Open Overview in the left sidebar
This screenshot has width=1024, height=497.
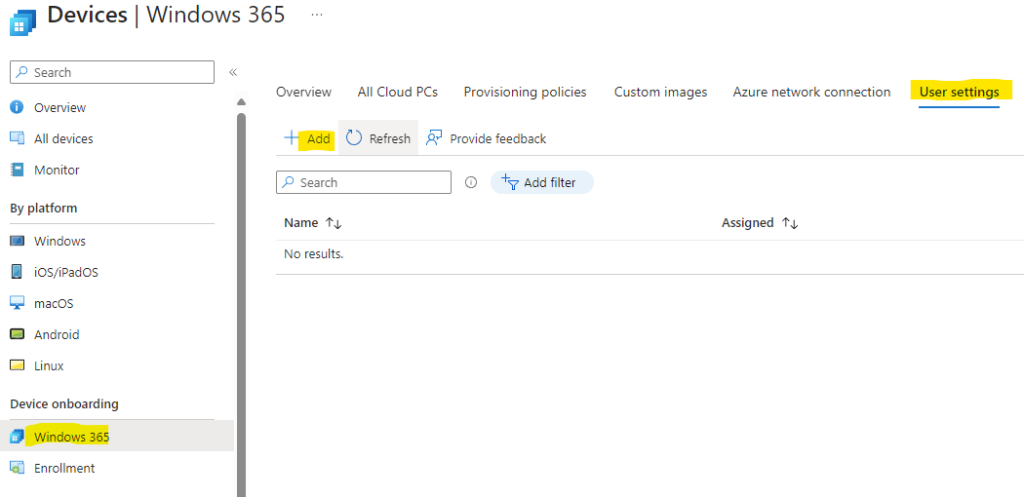(x=60, y=107)
